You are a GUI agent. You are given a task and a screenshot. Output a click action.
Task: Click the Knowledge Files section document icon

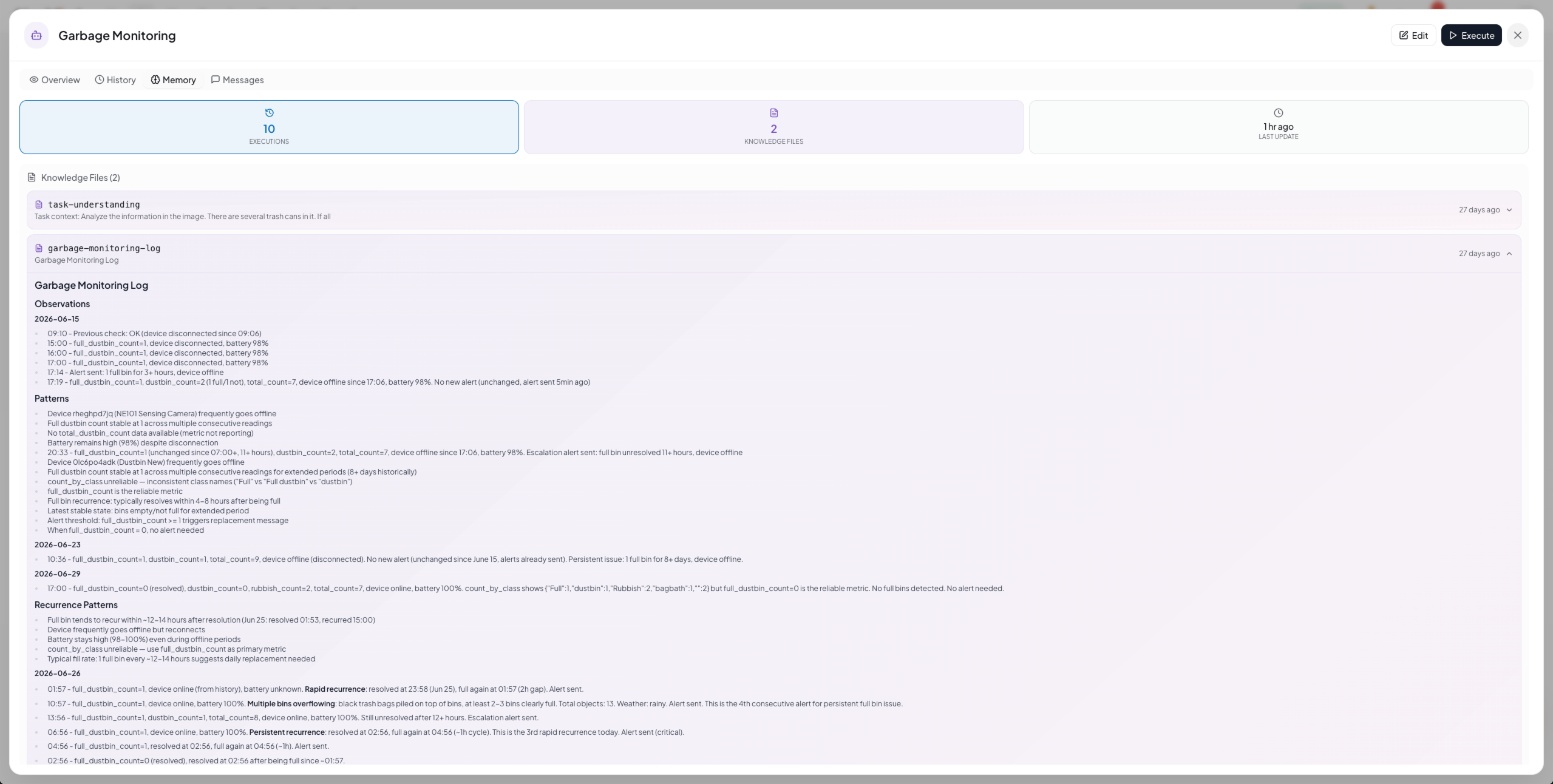click(x=32, y=177)
